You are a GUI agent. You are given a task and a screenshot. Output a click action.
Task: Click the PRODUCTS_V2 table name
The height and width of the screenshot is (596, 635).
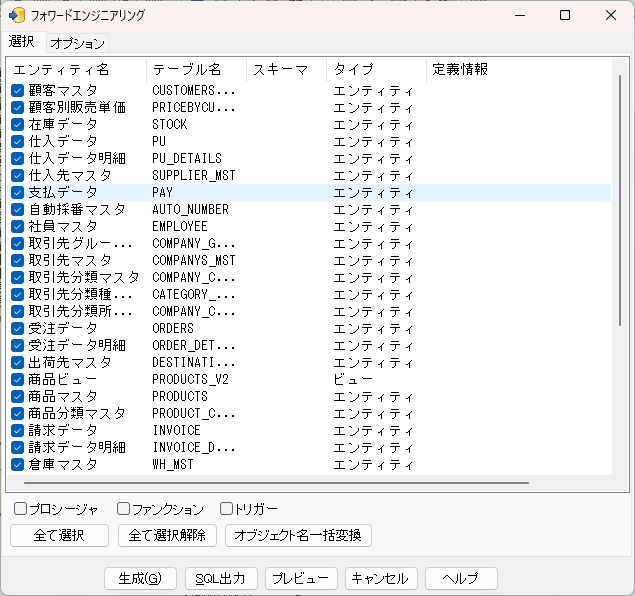click(190, 379)
